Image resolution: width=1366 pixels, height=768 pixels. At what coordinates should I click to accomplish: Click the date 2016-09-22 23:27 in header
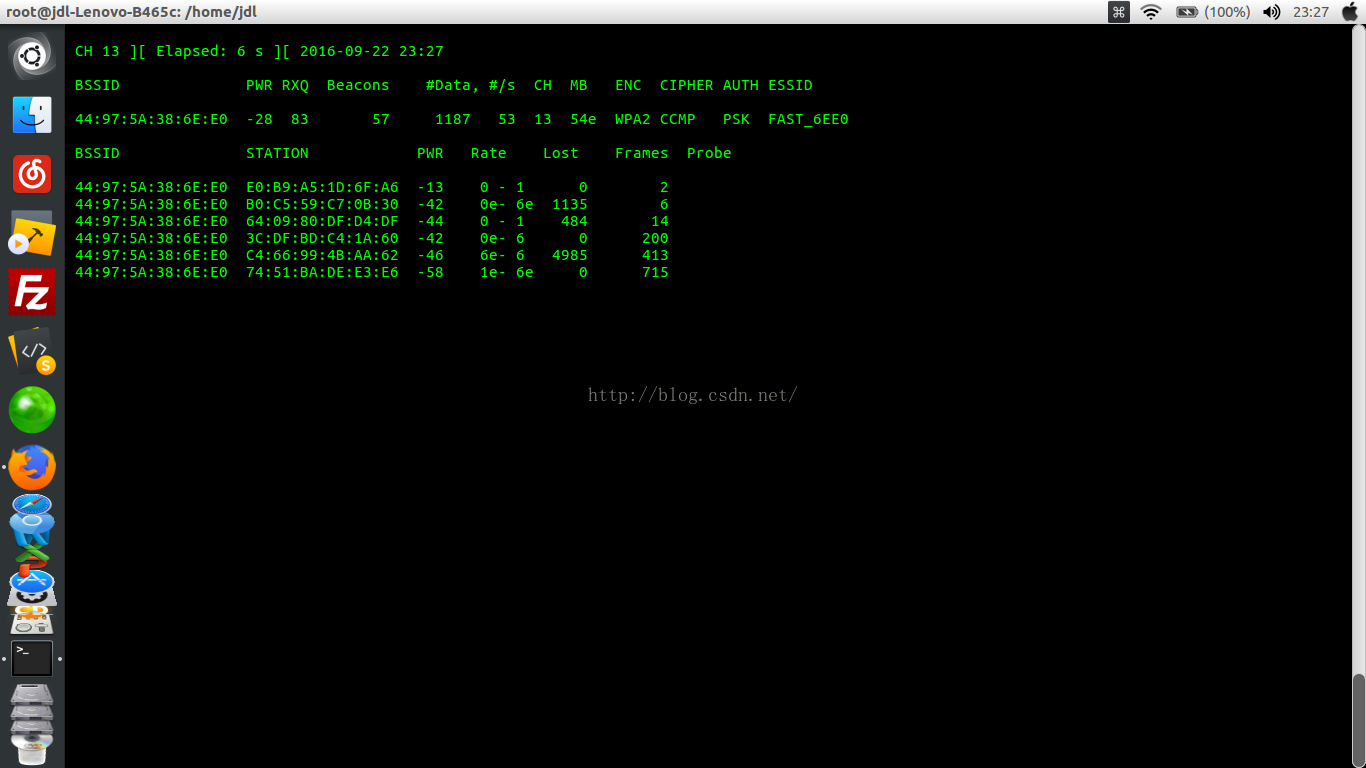click(372, 51)
